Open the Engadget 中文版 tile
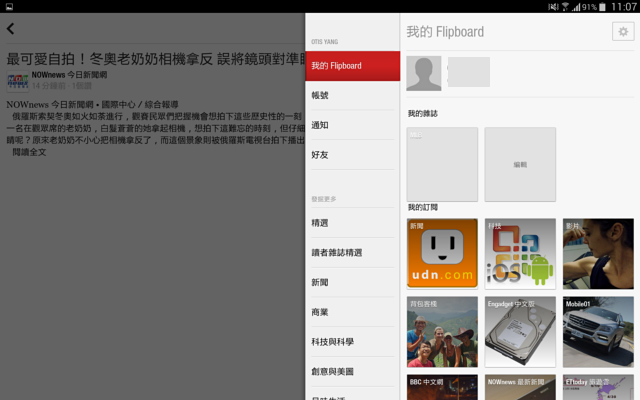The image size is (640, 400). click(x=520, y=331)
